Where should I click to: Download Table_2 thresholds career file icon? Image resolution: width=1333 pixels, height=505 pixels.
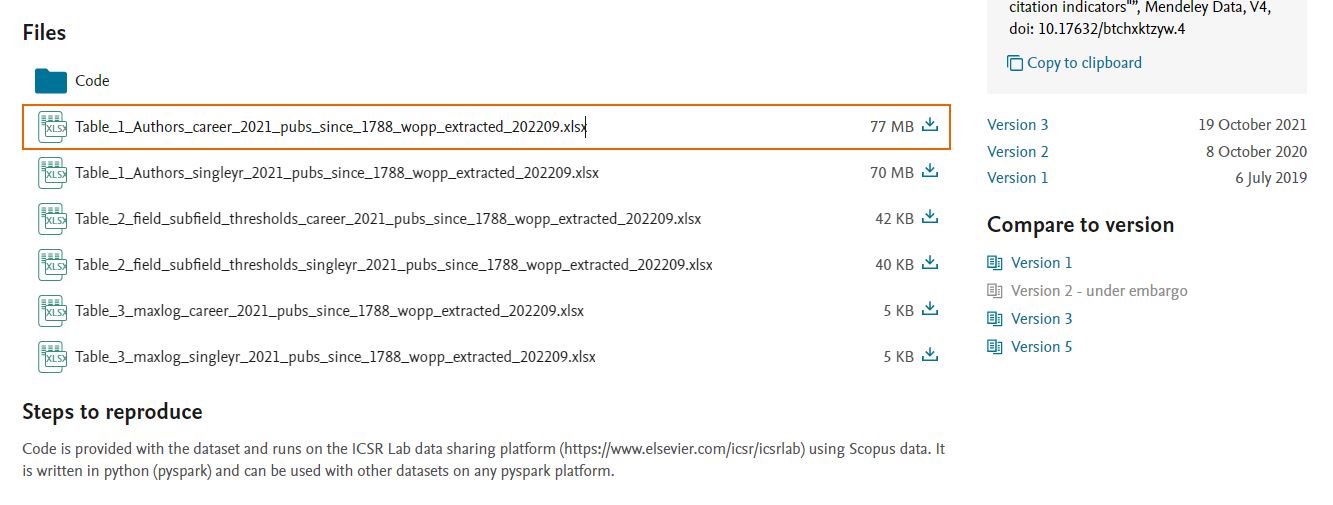click(930, 218)
